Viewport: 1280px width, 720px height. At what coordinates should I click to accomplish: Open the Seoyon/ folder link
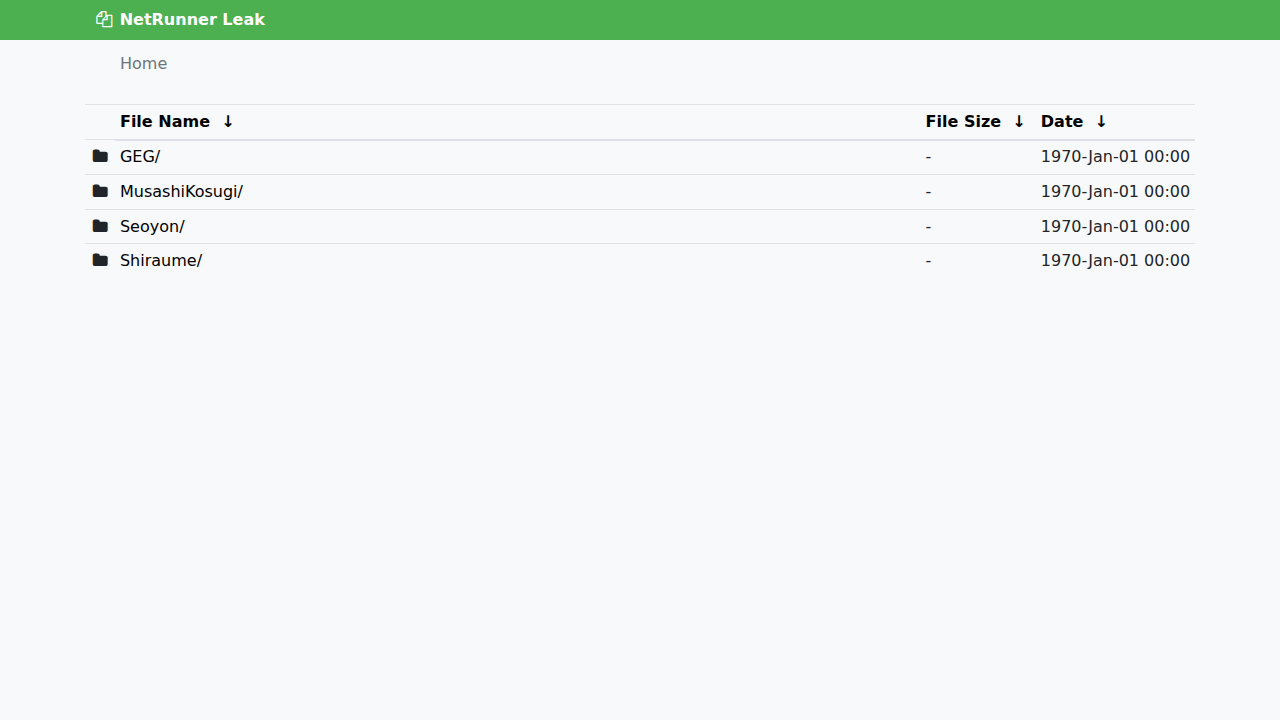[x=152, y=226]
